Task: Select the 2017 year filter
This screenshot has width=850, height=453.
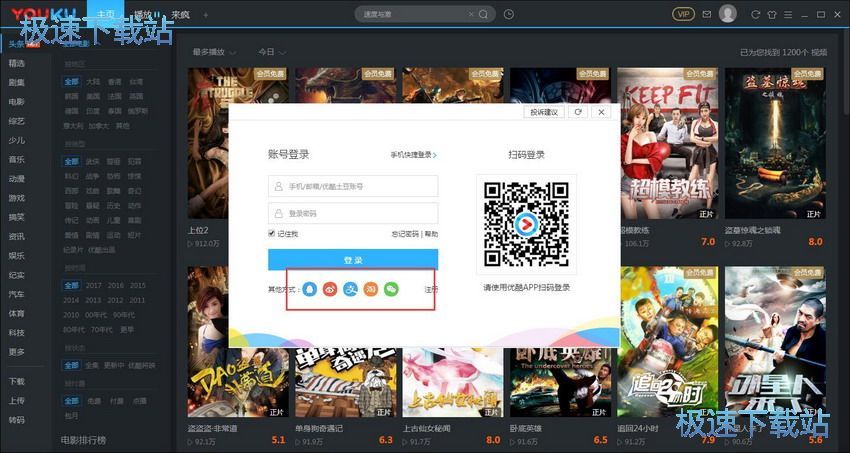Action: pos(93,286)
